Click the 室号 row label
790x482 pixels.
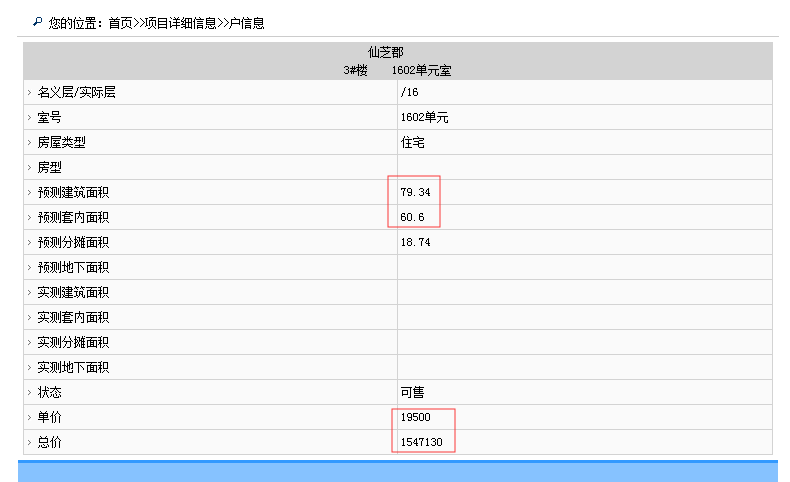[x=49, y=117]
